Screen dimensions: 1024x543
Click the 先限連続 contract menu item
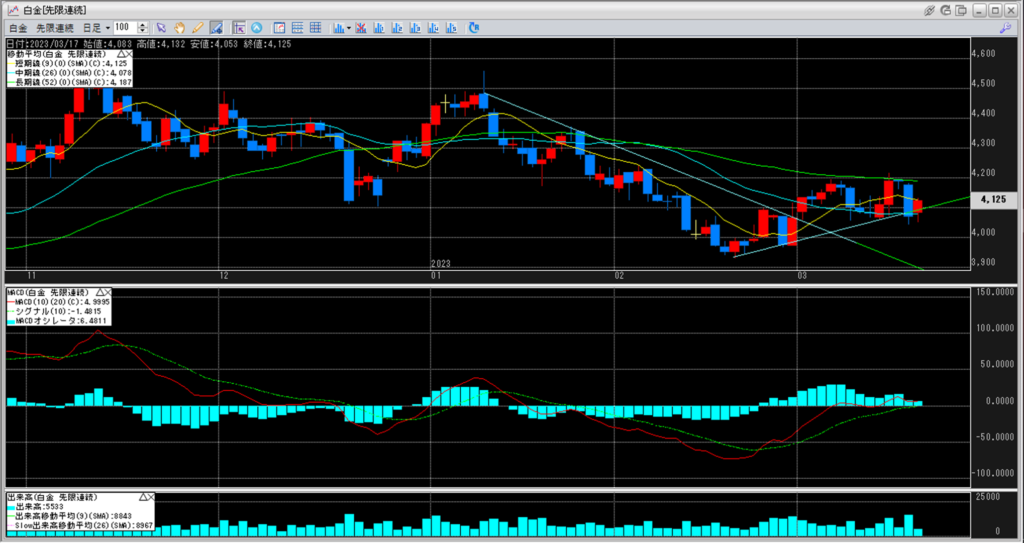pos(54,27)
